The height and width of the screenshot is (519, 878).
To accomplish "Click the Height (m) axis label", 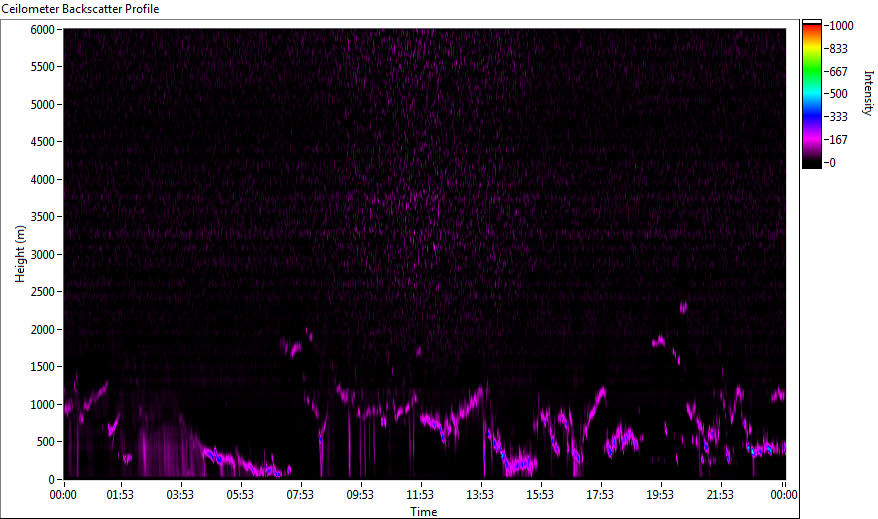I will (x=20, y=254).
